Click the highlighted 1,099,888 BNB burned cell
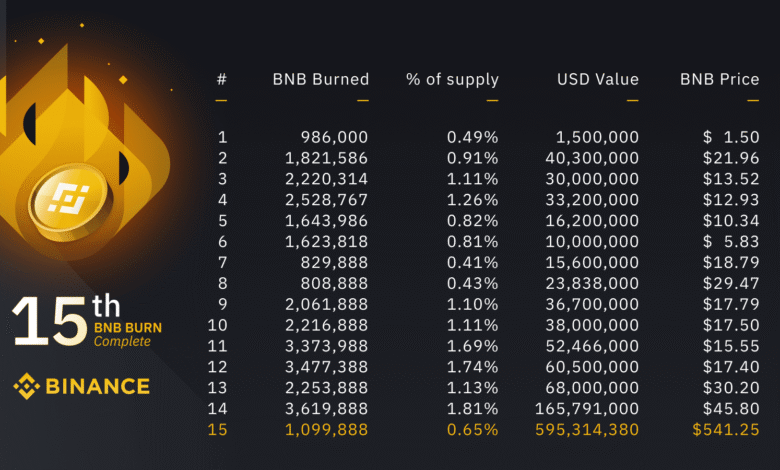The width and height of the screenshot is (780, 470). pos(326,429)
